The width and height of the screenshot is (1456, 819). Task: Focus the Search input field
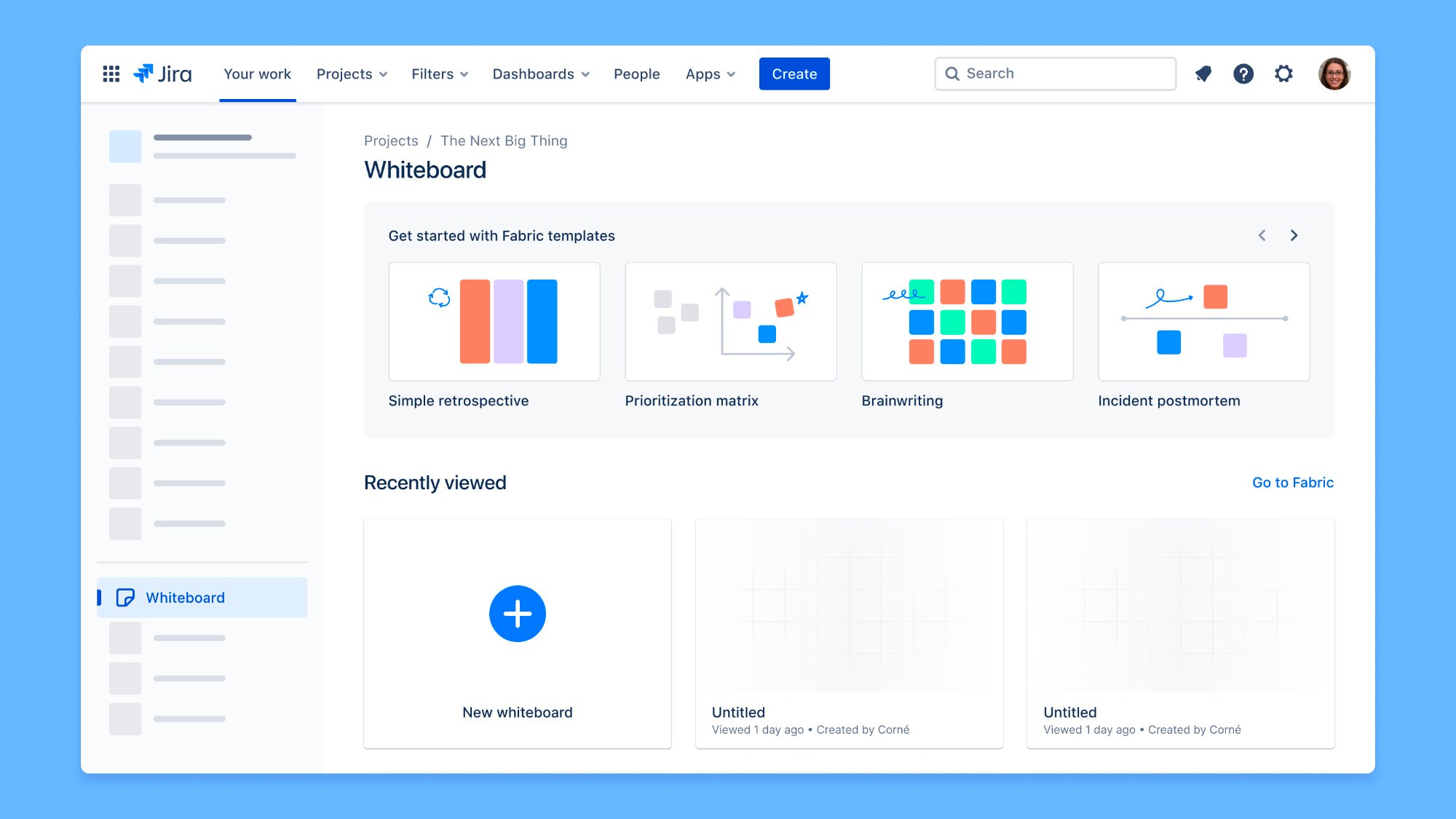pos(1055,74)
